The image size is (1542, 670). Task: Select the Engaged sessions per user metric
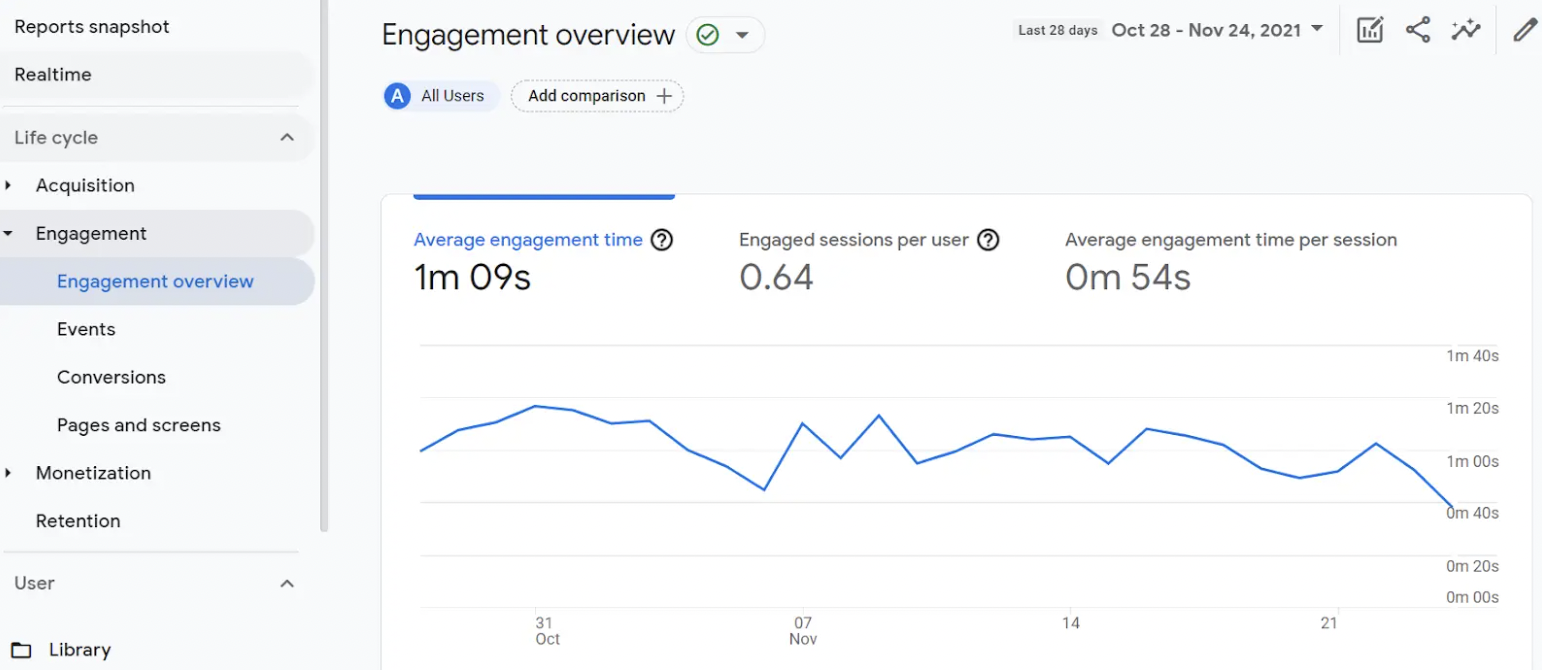[x=853, y=240]
